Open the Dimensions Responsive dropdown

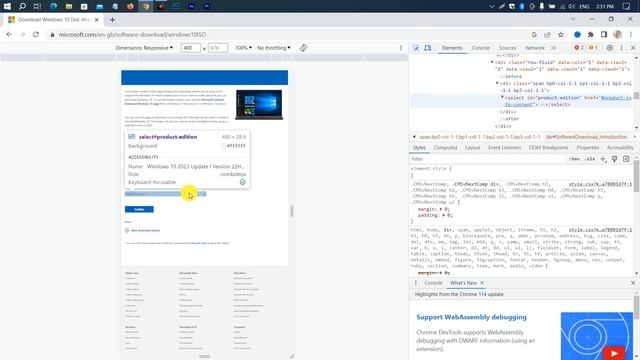point(144,48)
